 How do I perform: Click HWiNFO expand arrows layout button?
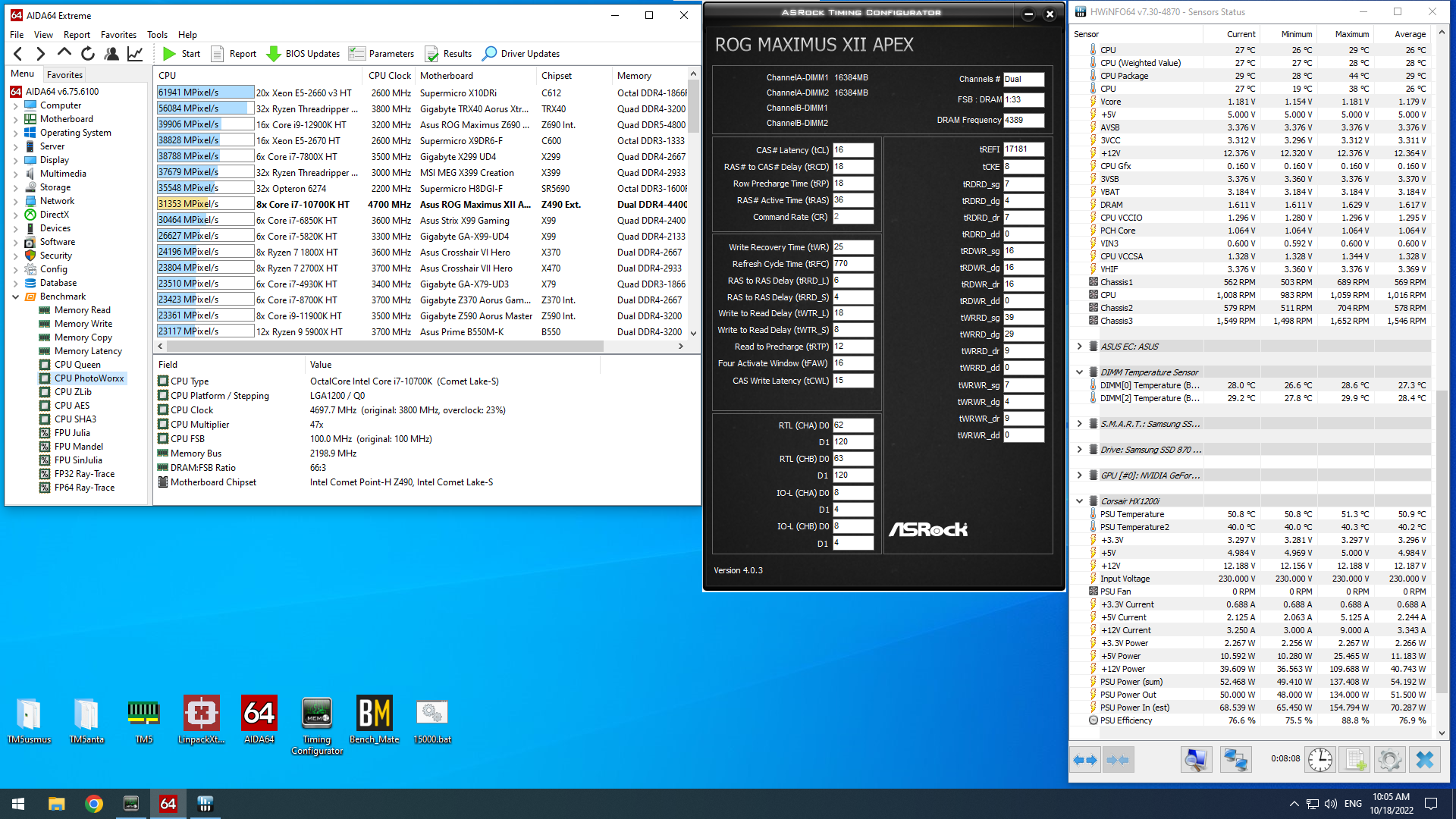pyautogui.click(x=1085, y=759)
